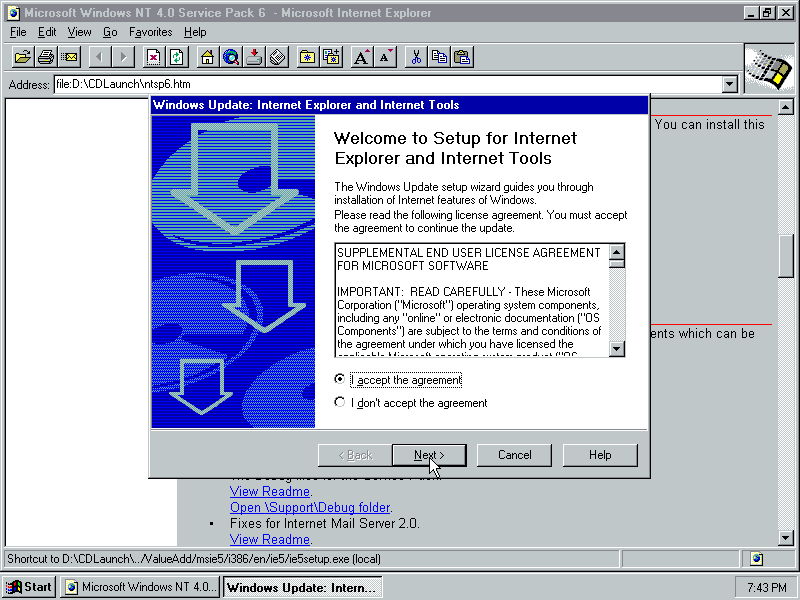Click the Stop loading toolbar icon
Viewport: 800px width, 600px height.
pyautogui.click(x=154, y=57)
